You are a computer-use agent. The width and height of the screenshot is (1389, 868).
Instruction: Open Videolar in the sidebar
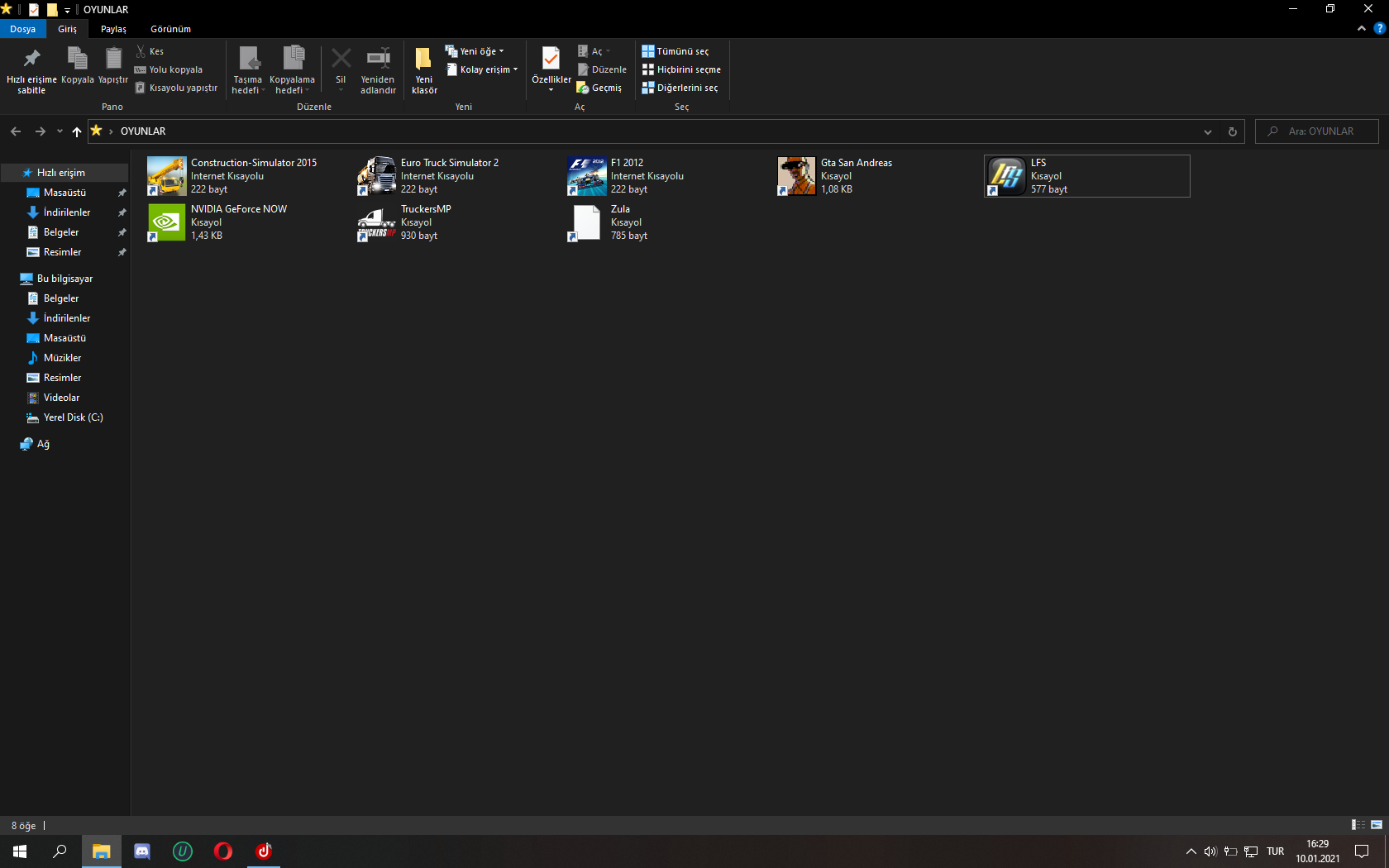[x=64, y=398]
